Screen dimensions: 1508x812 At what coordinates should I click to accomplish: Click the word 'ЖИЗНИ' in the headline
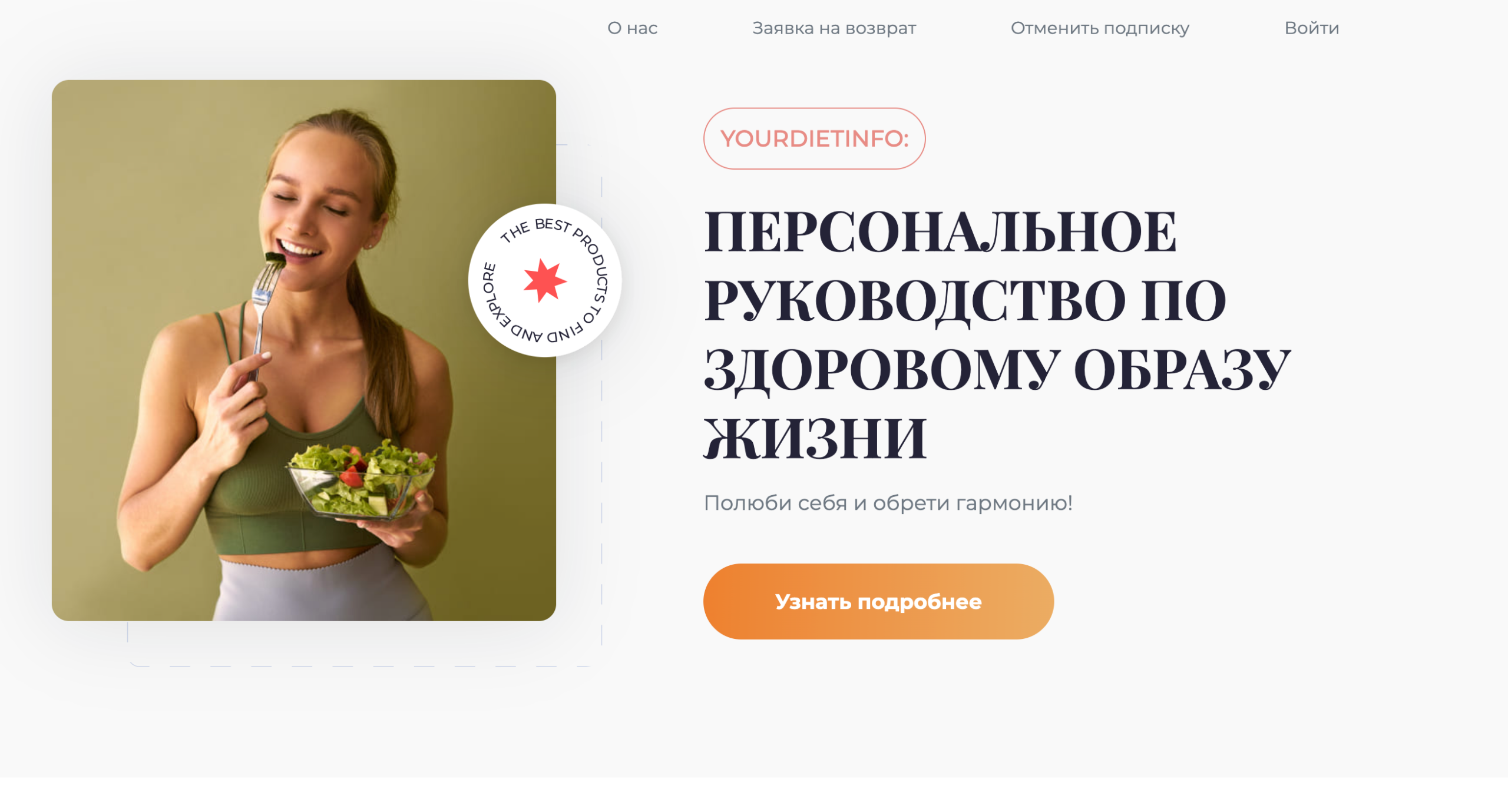tap(815, 438)
